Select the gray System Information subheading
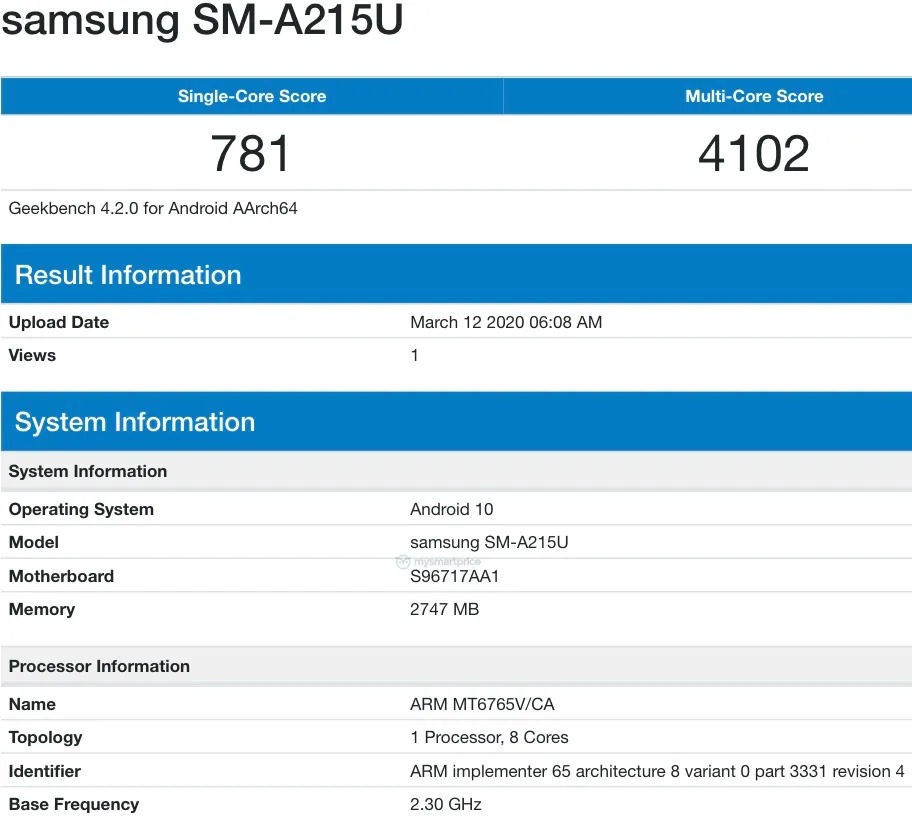 [88, 471]
